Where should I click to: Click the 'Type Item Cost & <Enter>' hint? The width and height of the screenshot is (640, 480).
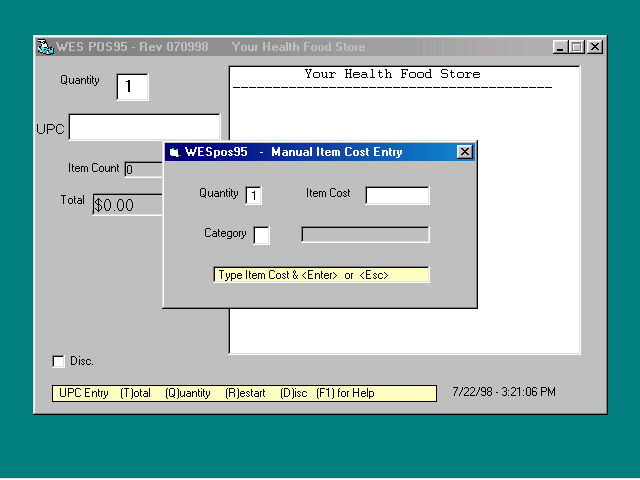point(321,275)
